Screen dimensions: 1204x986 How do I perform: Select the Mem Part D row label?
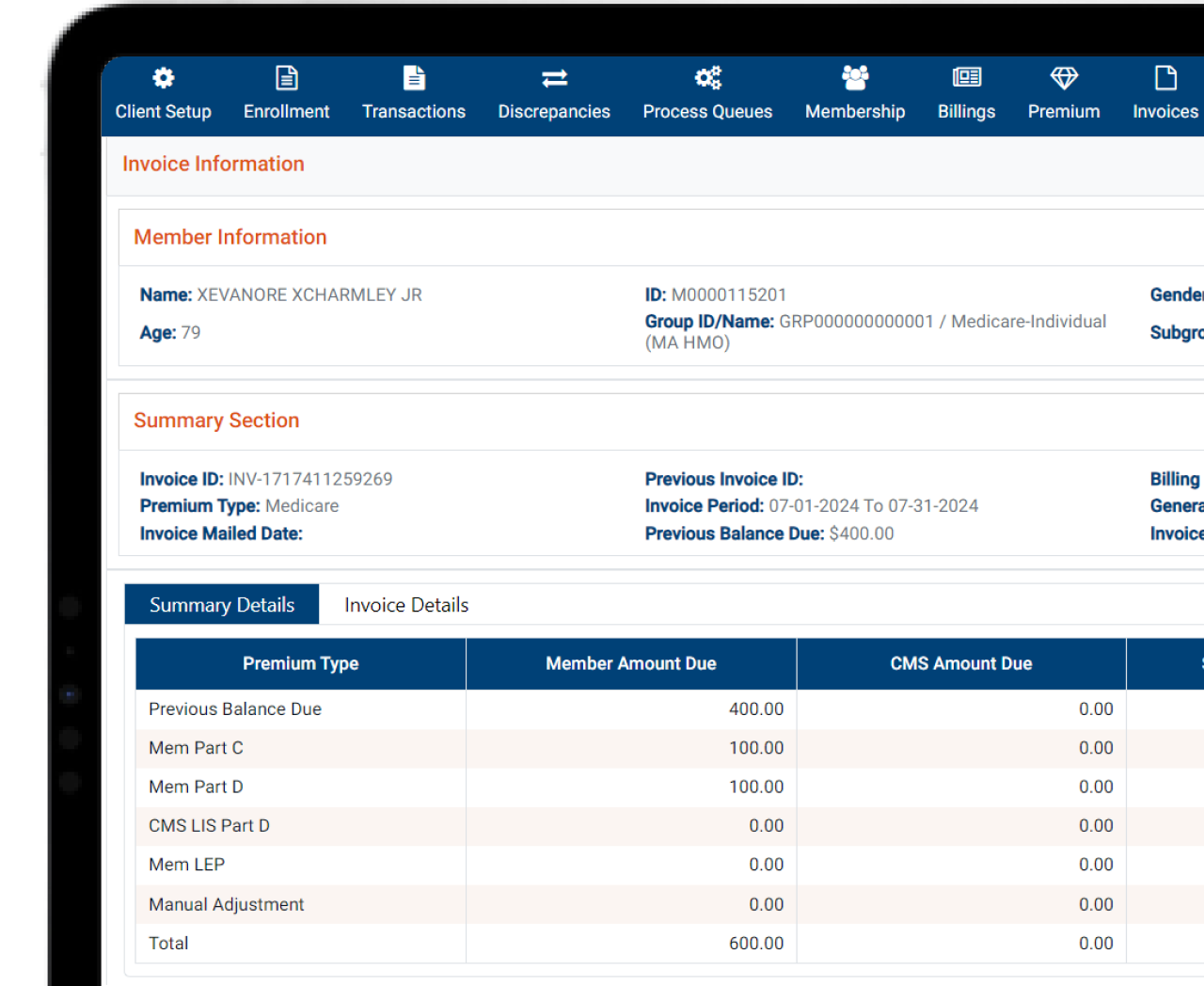pos(196,786)
